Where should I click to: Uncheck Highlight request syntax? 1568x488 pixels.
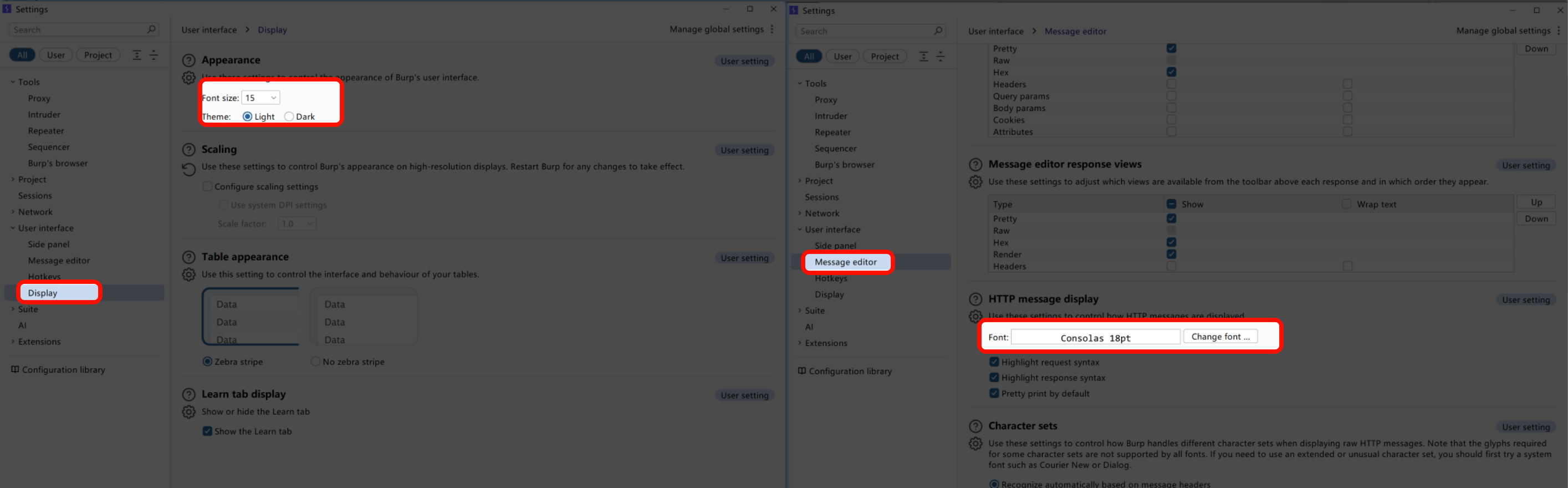[994, 362]
